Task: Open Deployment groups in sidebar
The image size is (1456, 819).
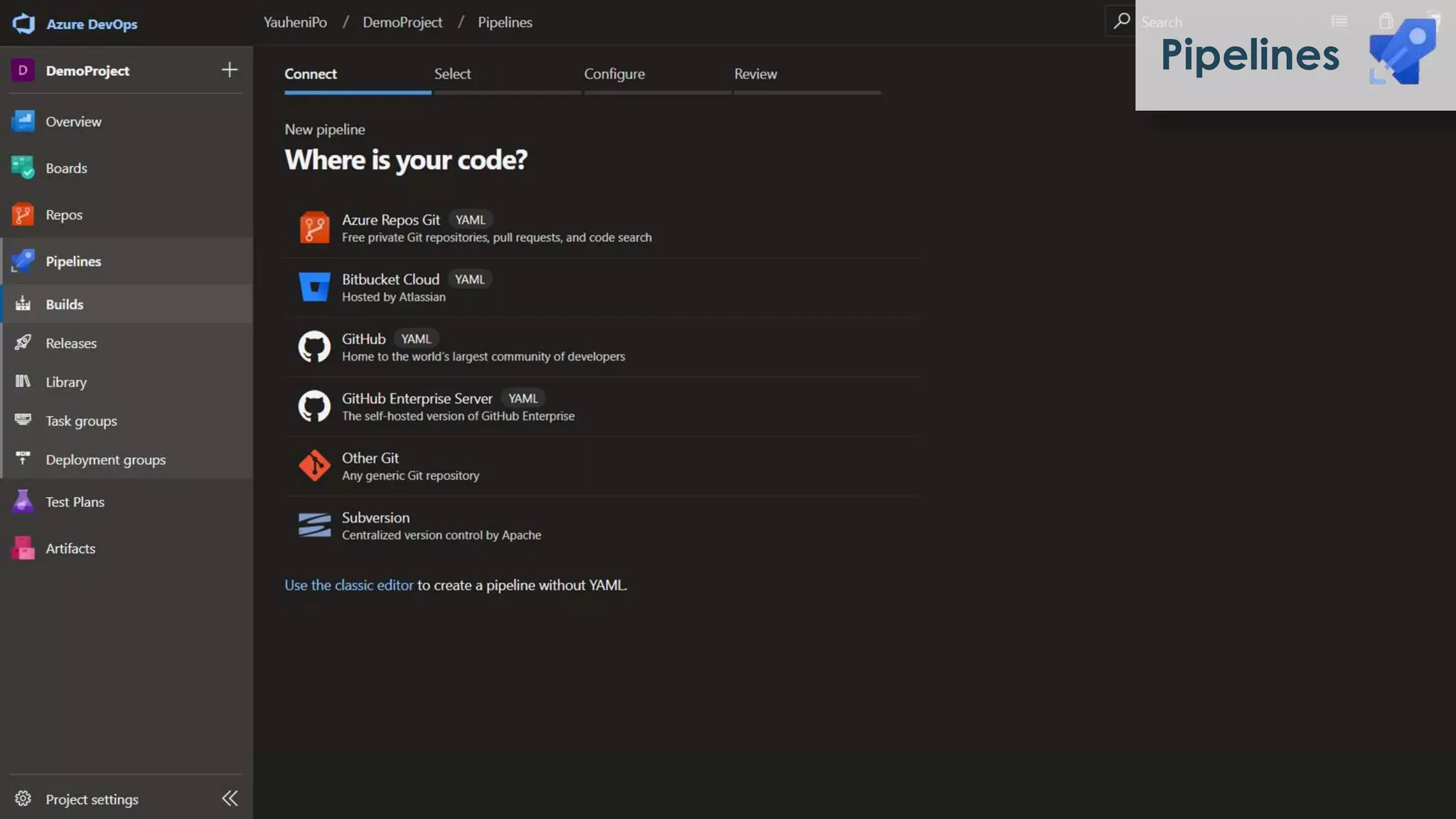Action: 105,460
